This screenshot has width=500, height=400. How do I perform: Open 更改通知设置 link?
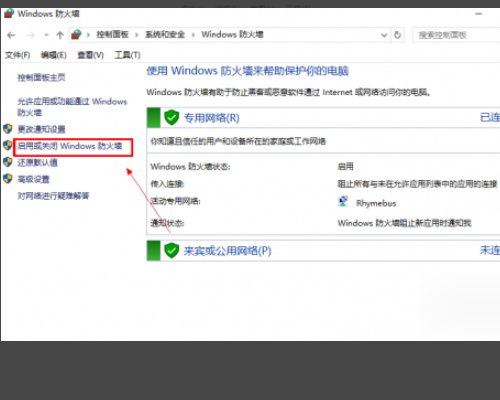41,129
